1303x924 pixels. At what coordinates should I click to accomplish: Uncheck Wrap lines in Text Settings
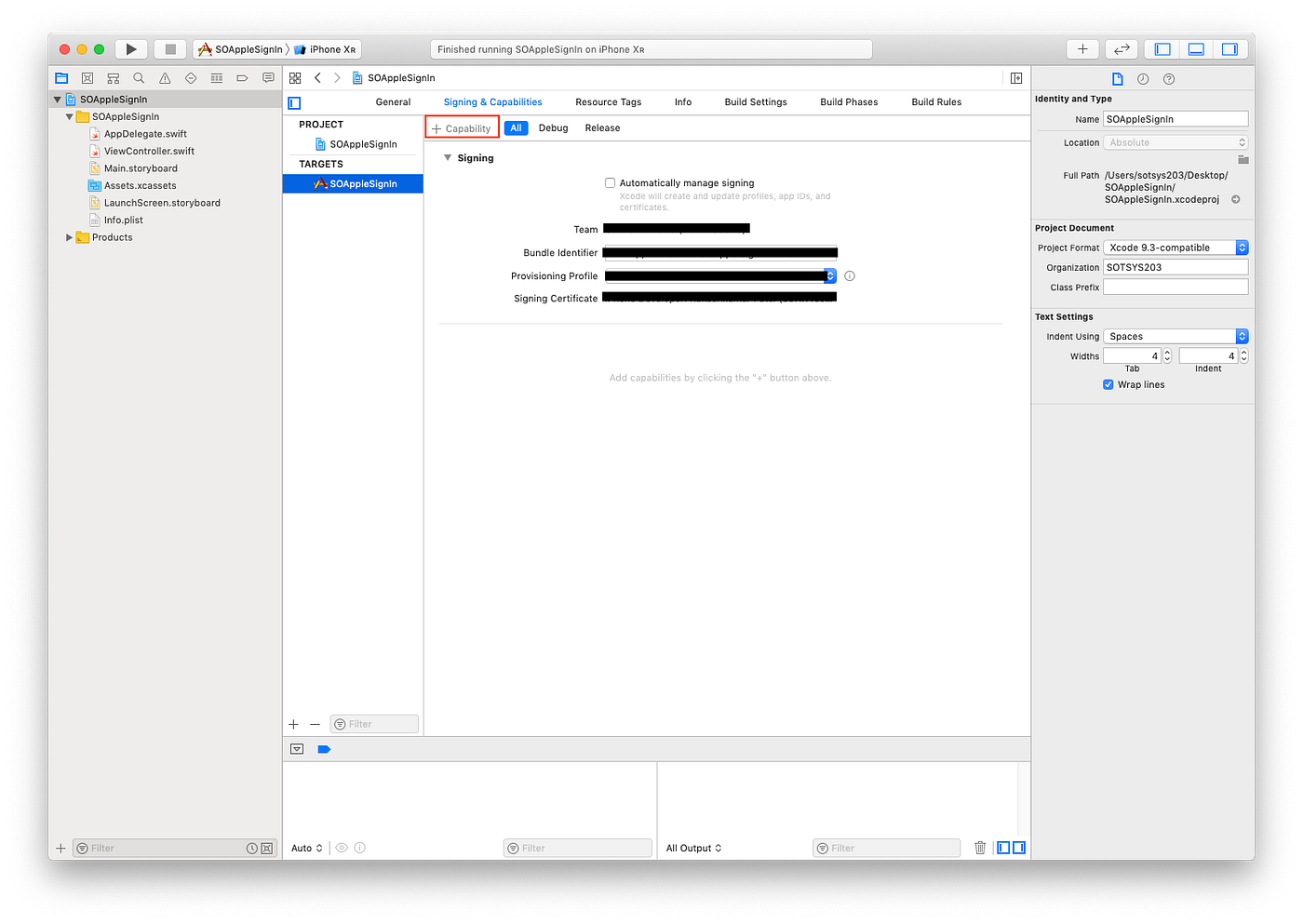[1107, 384]
